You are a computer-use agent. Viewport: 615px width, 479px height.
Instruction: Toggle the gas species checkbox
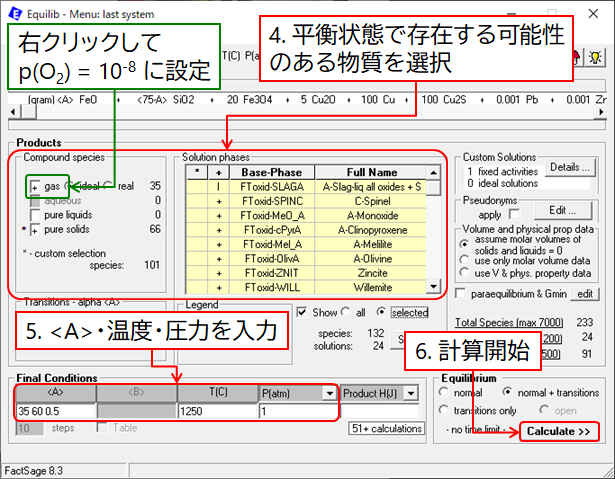35,187
